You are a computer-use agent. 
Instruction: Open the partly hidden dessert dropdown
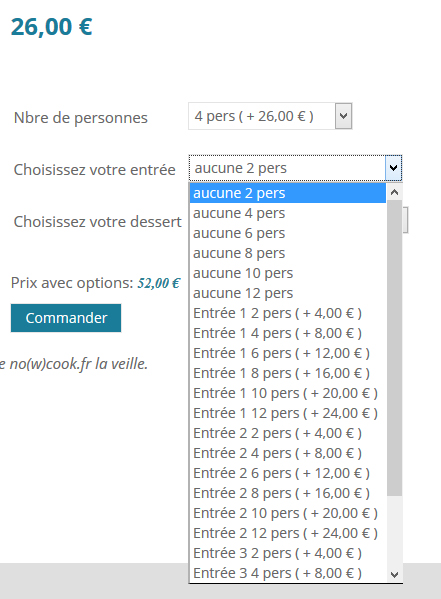[x=405, y=220]
